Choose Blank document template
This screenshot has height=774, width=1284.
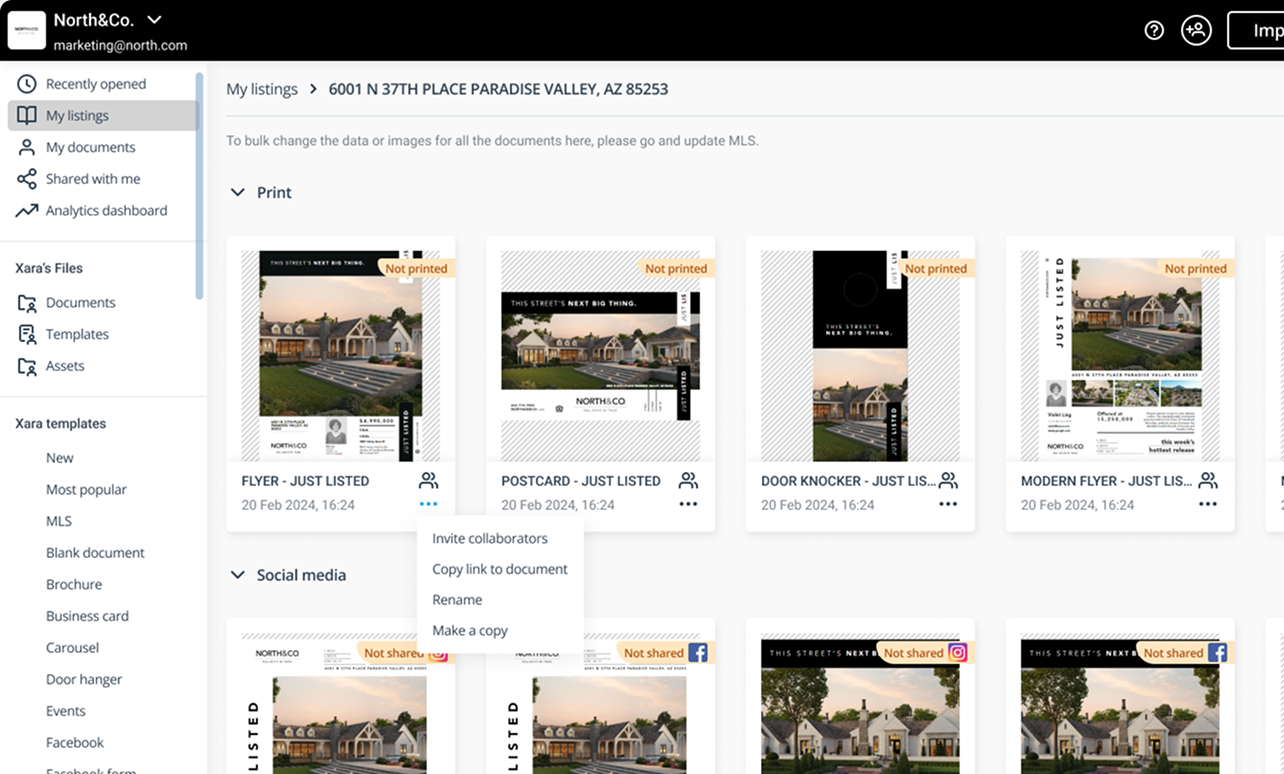coord(95,552)
